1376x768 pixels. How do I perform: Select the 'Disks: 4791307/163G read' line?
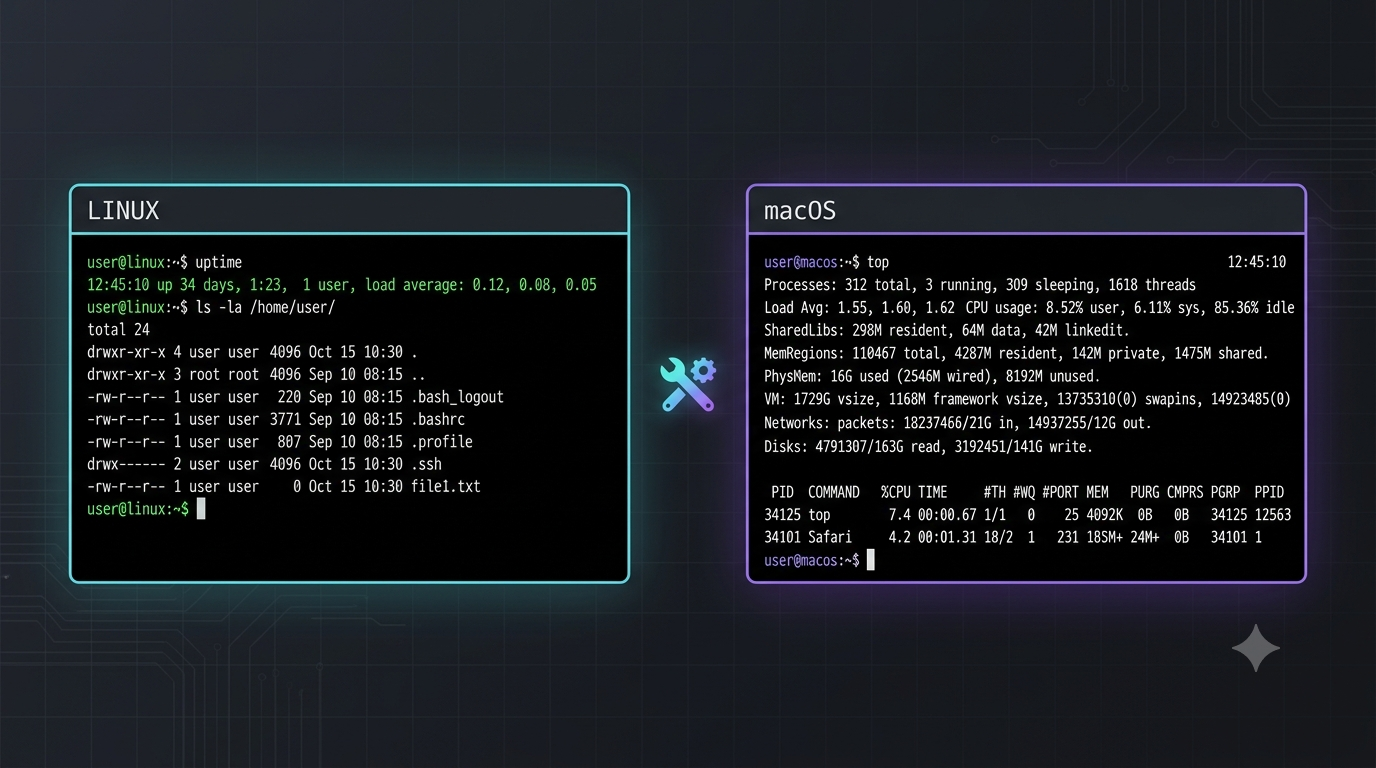pos(928,446)
